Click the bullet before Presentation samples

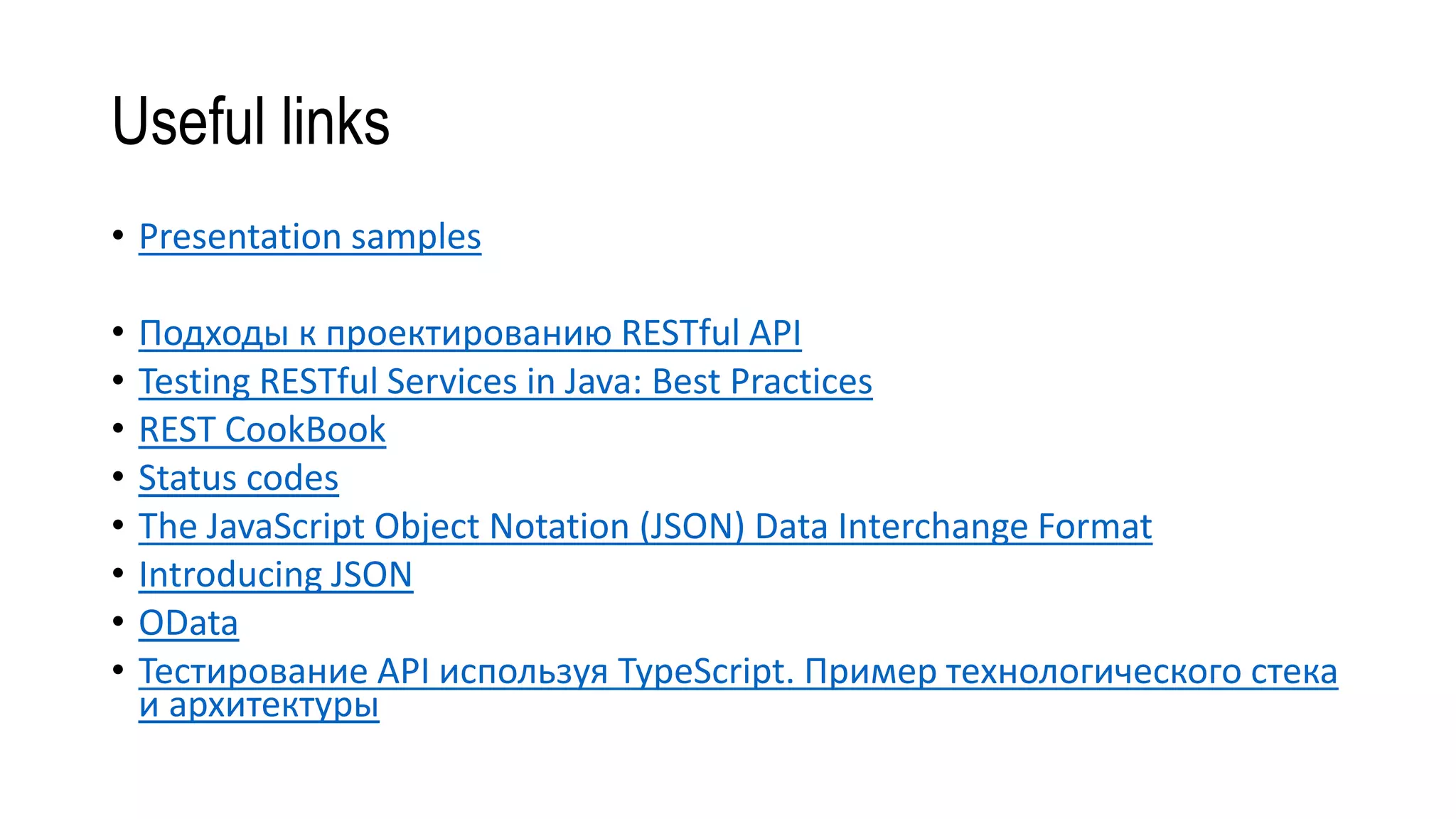[x=118, y=235]
